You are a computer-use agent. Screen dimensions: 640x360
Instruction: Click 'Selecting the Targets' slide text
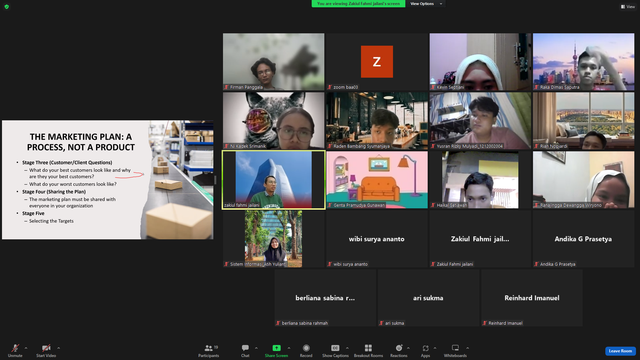tap(51, 221)
